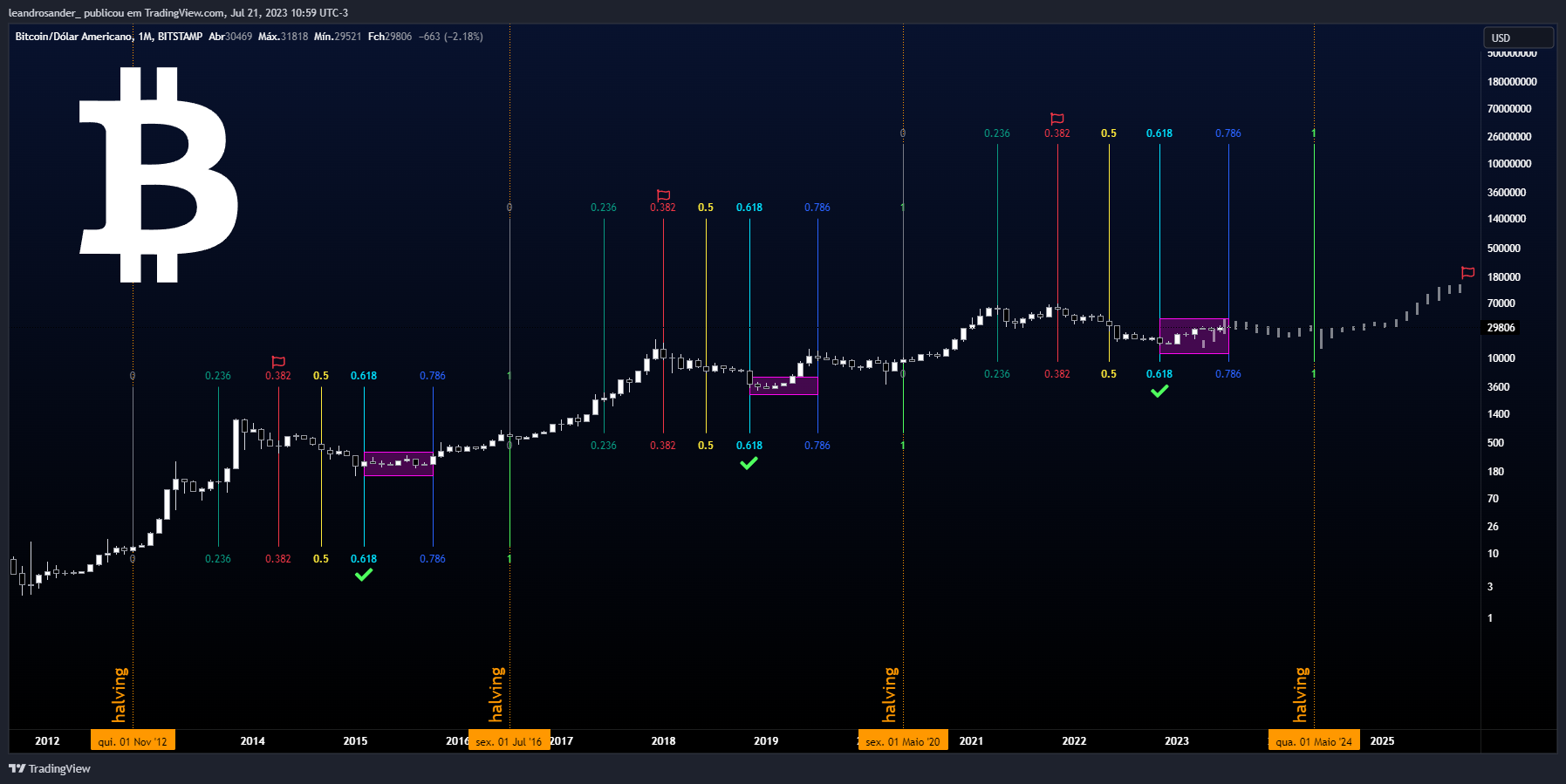Viewport: 1566px width, 784px height.
Task: Click the 'sex. 01 Jul '16' date label
Action: click(509, 741)
